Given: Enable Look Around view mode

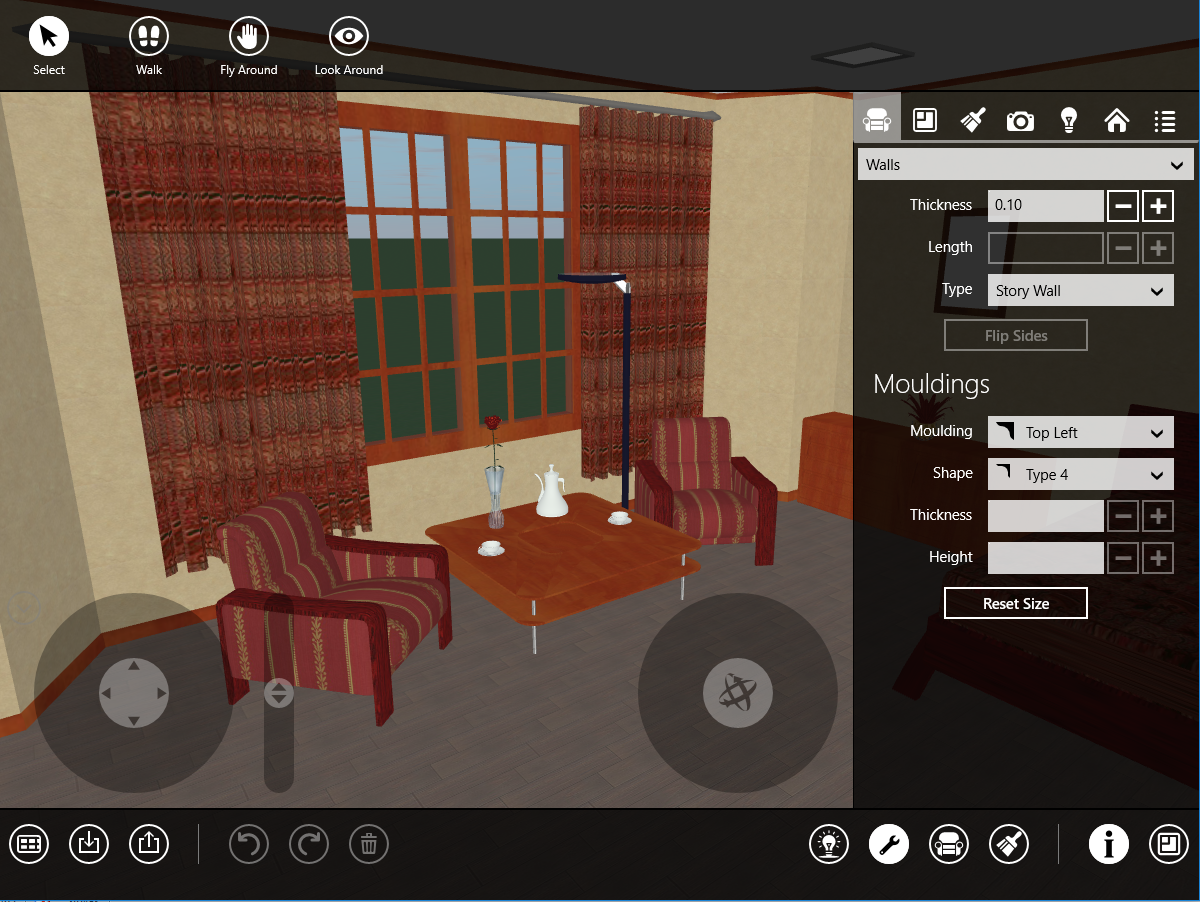Looking at the screenshot, I should (x=349, y=38).
